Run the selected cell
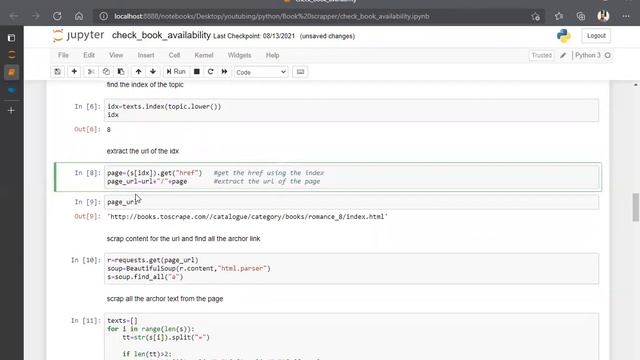640x360 pixels. (176, 72)
